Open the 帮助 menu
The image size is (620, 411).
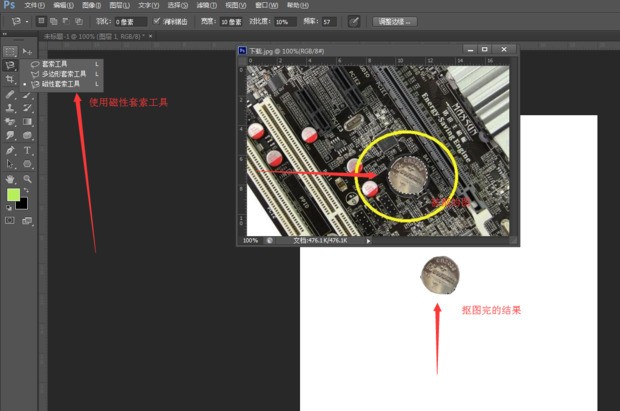tap(298, 6)
